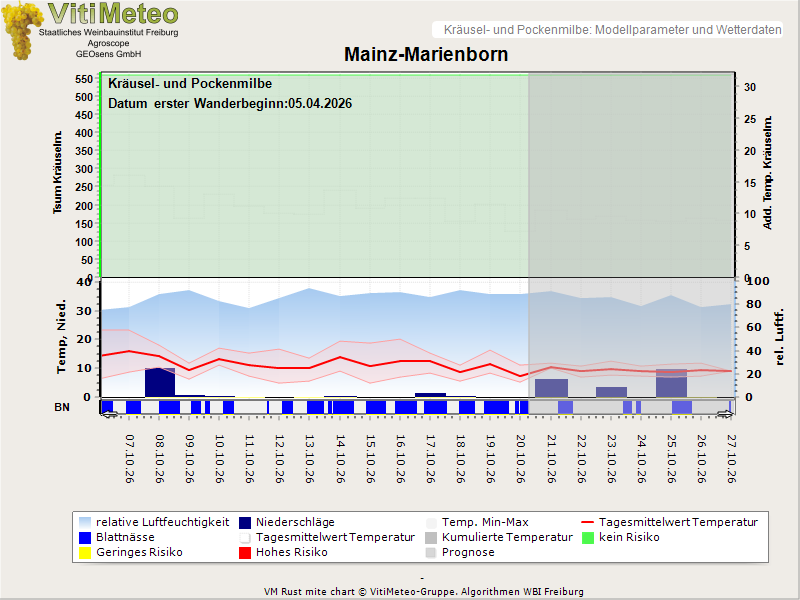Click the 'Add. Temp. Kräuselm.' axis label
This screenshot has height=600, width=800.
tap(767, 172)
